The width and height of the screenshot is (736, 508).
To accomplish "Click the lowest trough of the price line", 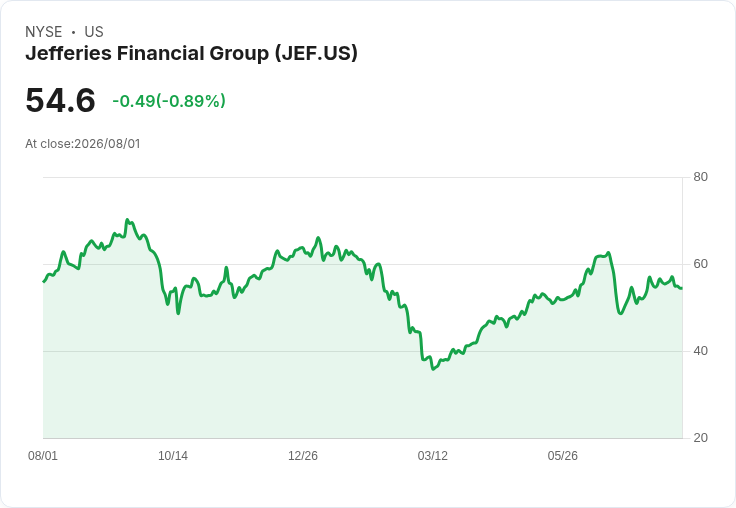I will point(433,369).
